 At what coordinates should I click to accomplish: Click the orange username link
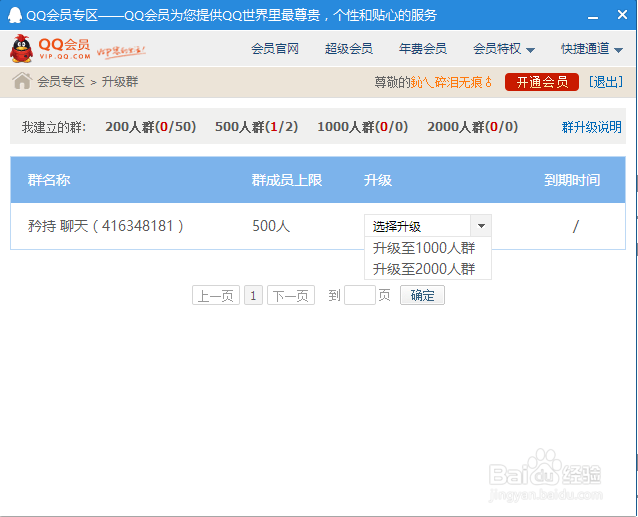click(451, 82)
